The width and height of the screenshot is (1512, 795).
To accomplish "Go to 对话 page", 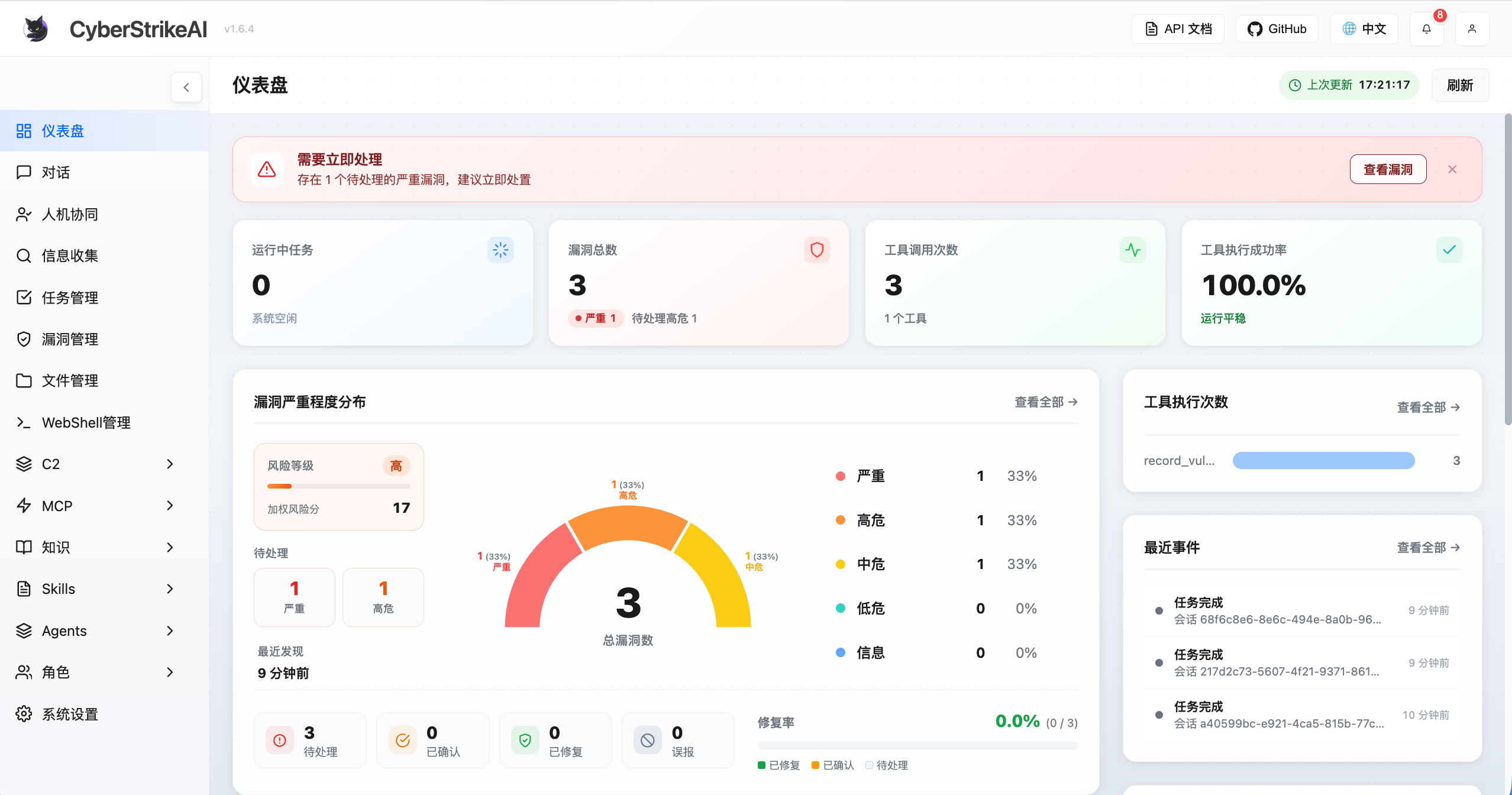I will (104, 172).
